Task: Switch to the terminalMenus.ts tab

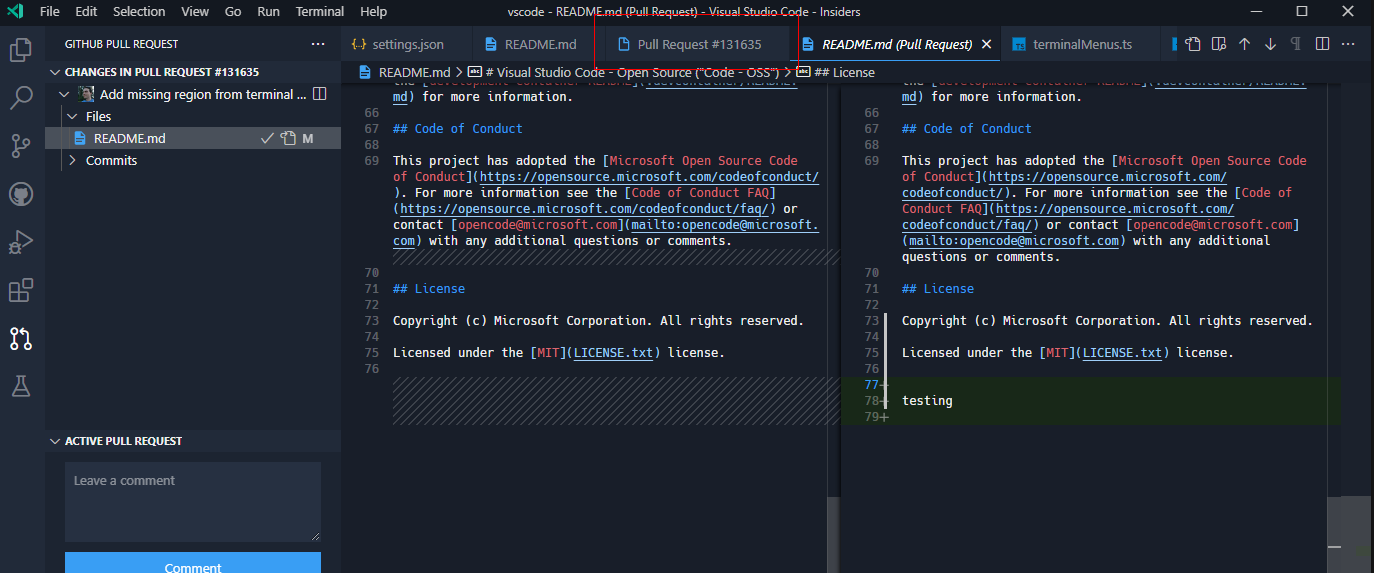Action: pos(1083,44)
